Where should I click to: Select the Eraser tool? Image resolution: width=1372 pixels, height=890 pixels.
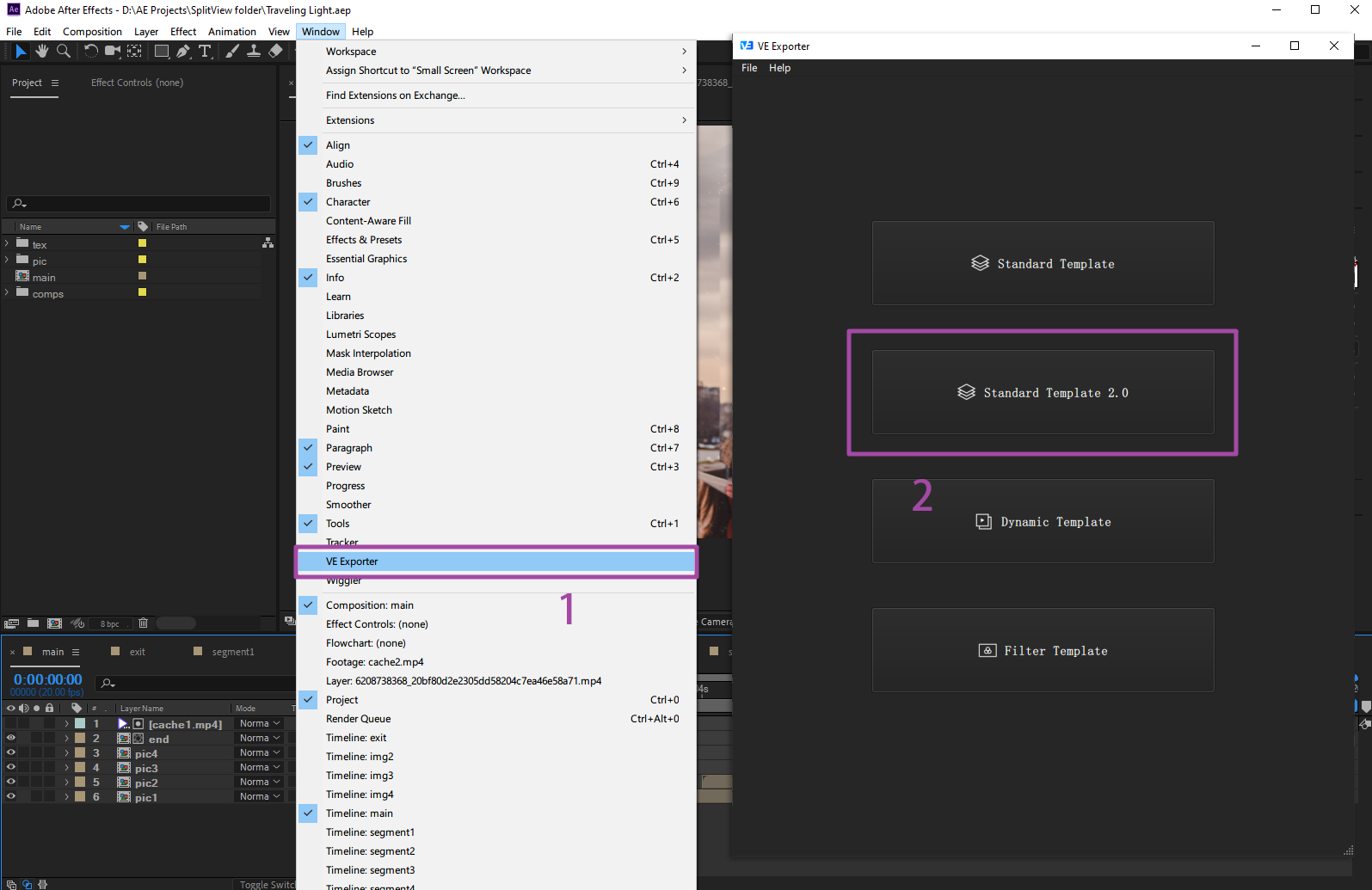tap(275, 52)
